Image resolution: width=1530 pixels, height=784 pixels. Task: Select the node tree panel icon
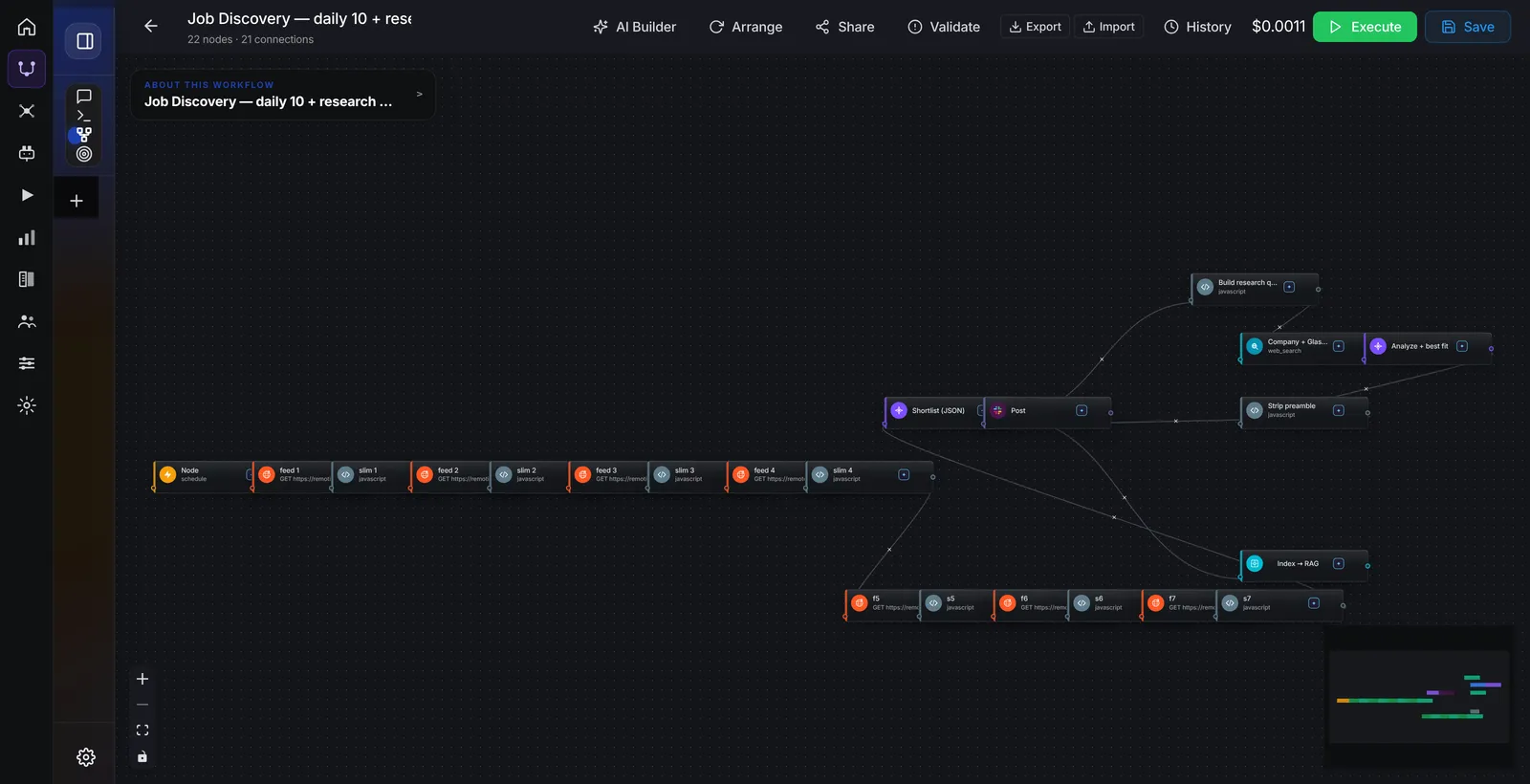(x=84, y=135)
